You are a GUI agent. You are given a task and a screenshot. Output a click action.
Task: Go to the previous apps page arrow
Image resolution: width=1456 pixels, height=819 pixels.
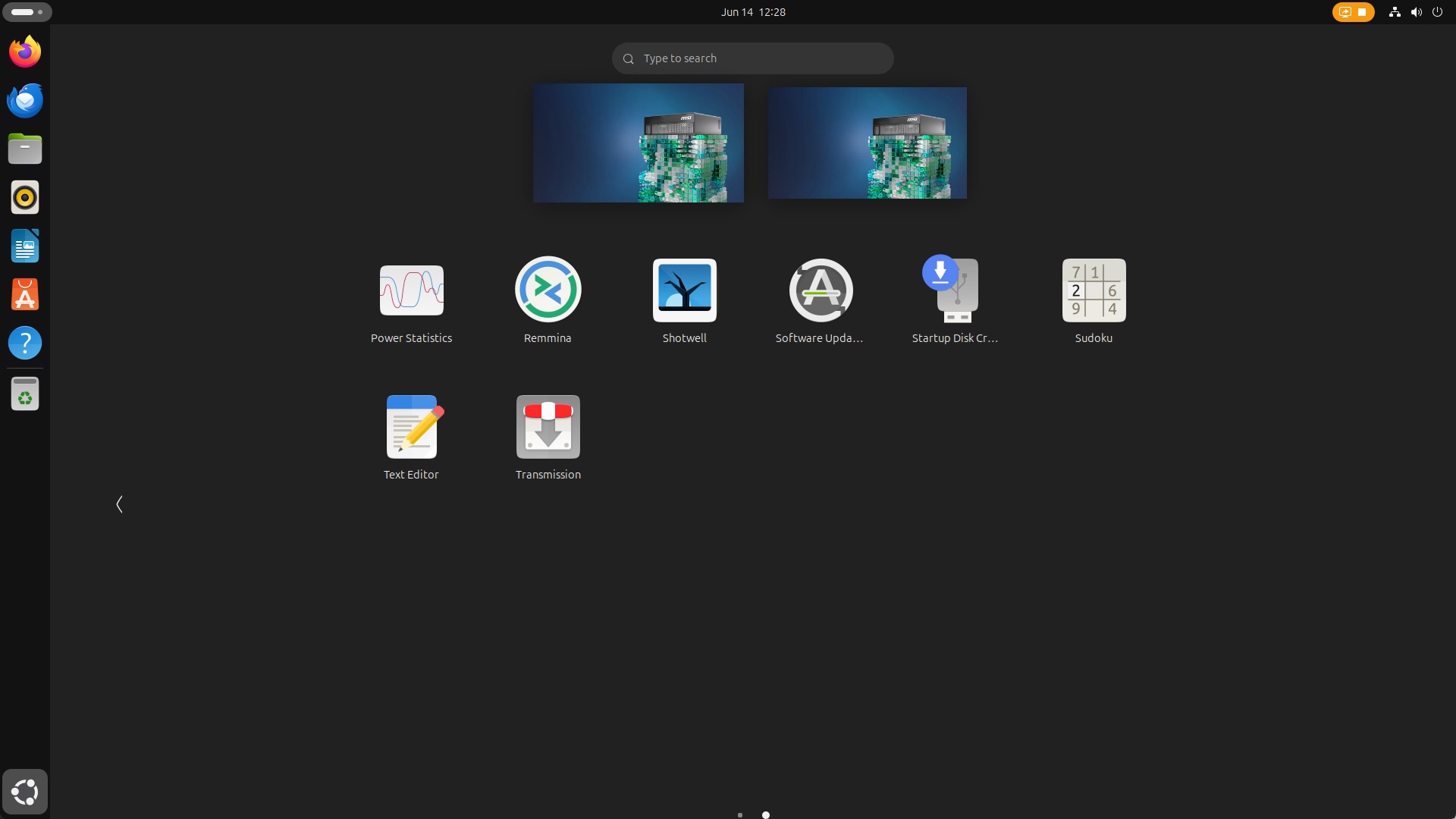tap(119, 504)
